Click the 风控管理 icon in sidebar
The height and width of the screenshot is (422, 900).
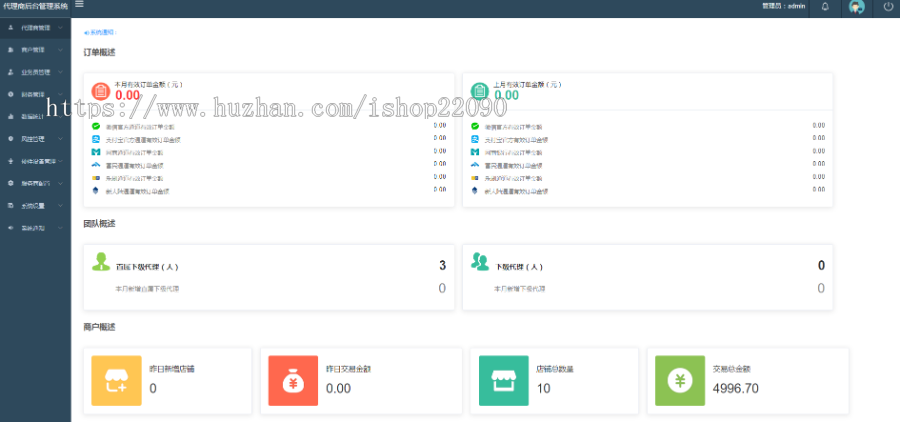click(11, 139)
